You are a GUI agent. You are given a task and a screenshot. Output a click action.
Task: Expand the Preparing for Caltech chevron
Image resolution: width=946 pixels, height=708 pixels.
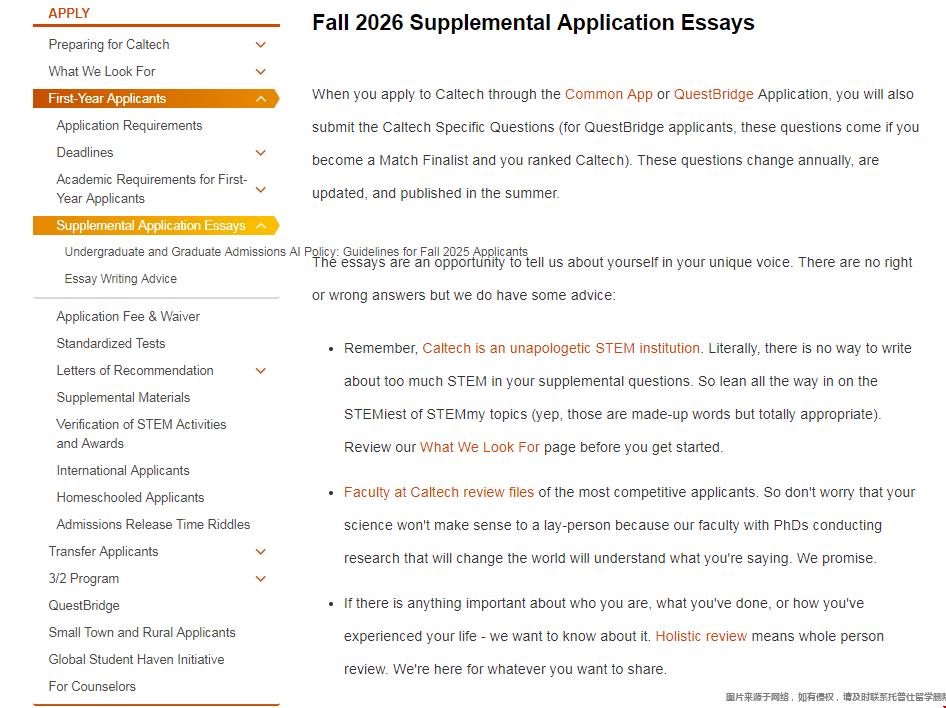tap(261, 45)
